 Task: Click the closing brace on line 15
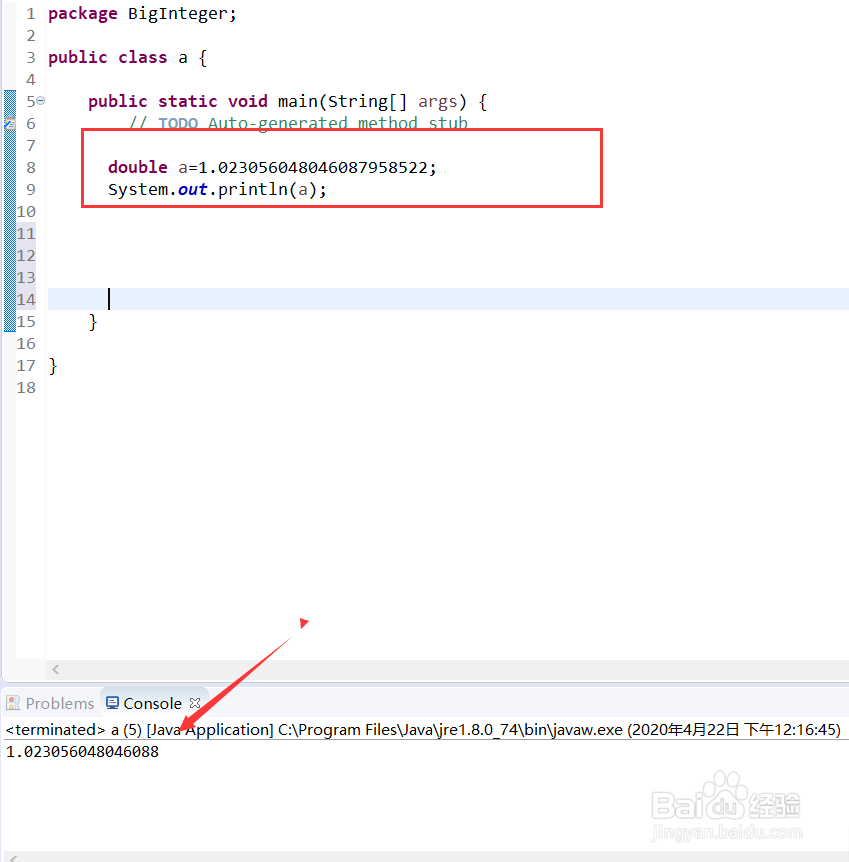[93, 322]
